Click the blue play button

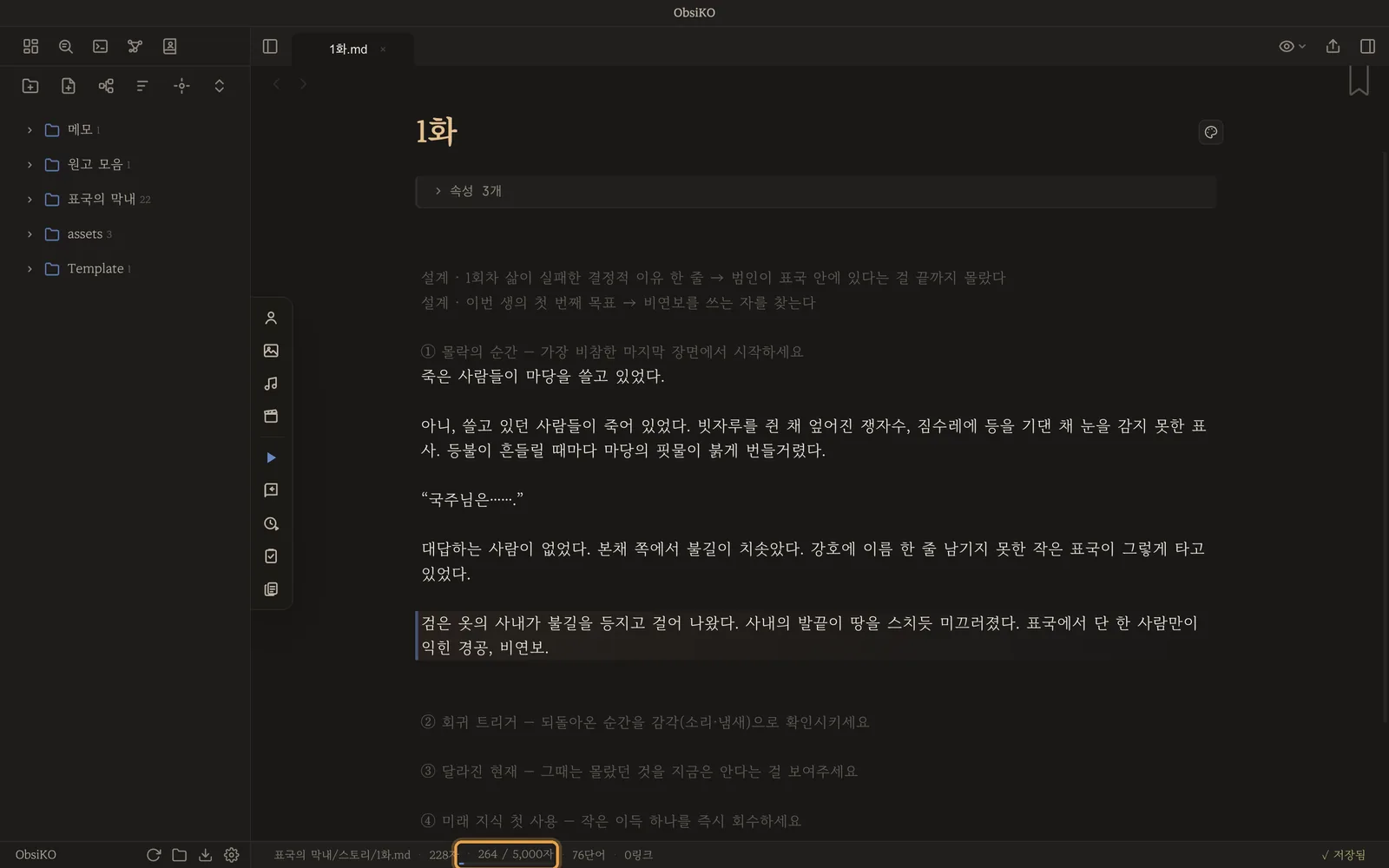(271, 457)
